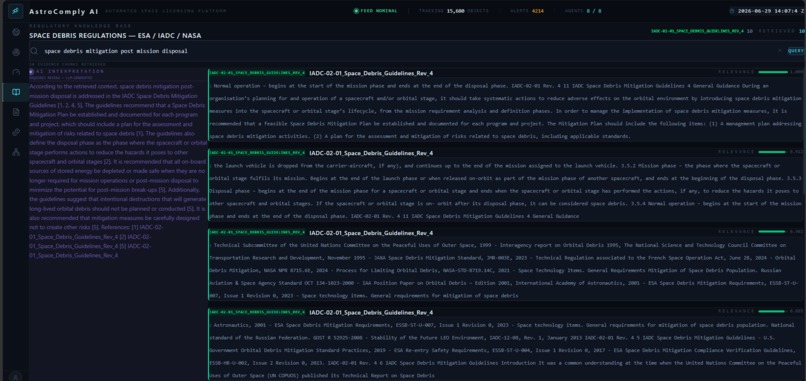This screenshot has height=381, width=806.
Task: Click the AstroComply logo icon
Action: click(x=15, y=11)
